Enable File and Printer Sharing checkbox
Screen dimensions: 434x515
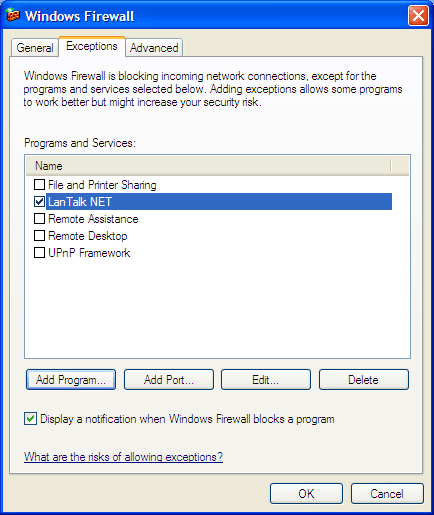pyautogui.click(x=39, y=184)
